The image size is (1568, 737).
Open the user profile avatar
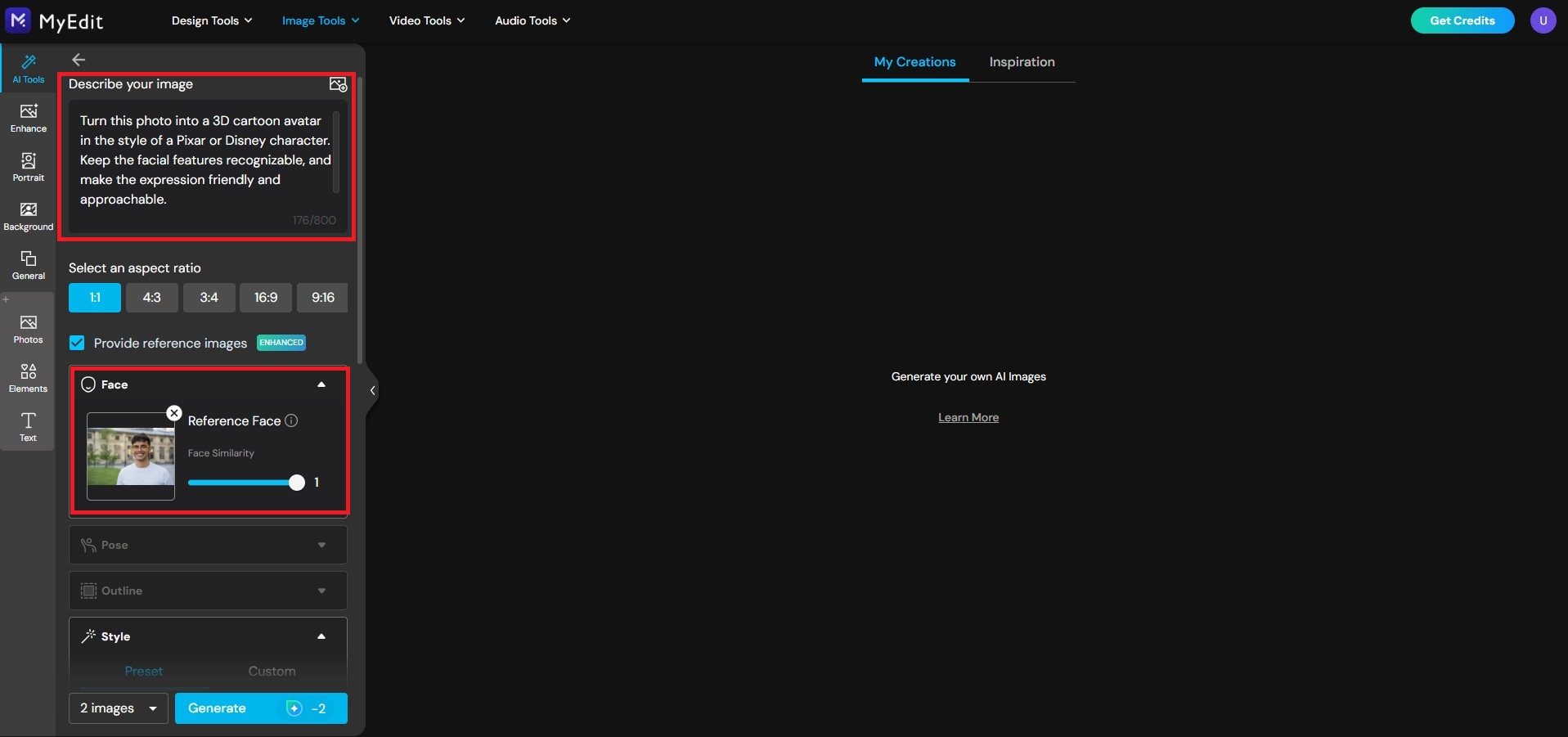click(1543, 20)
